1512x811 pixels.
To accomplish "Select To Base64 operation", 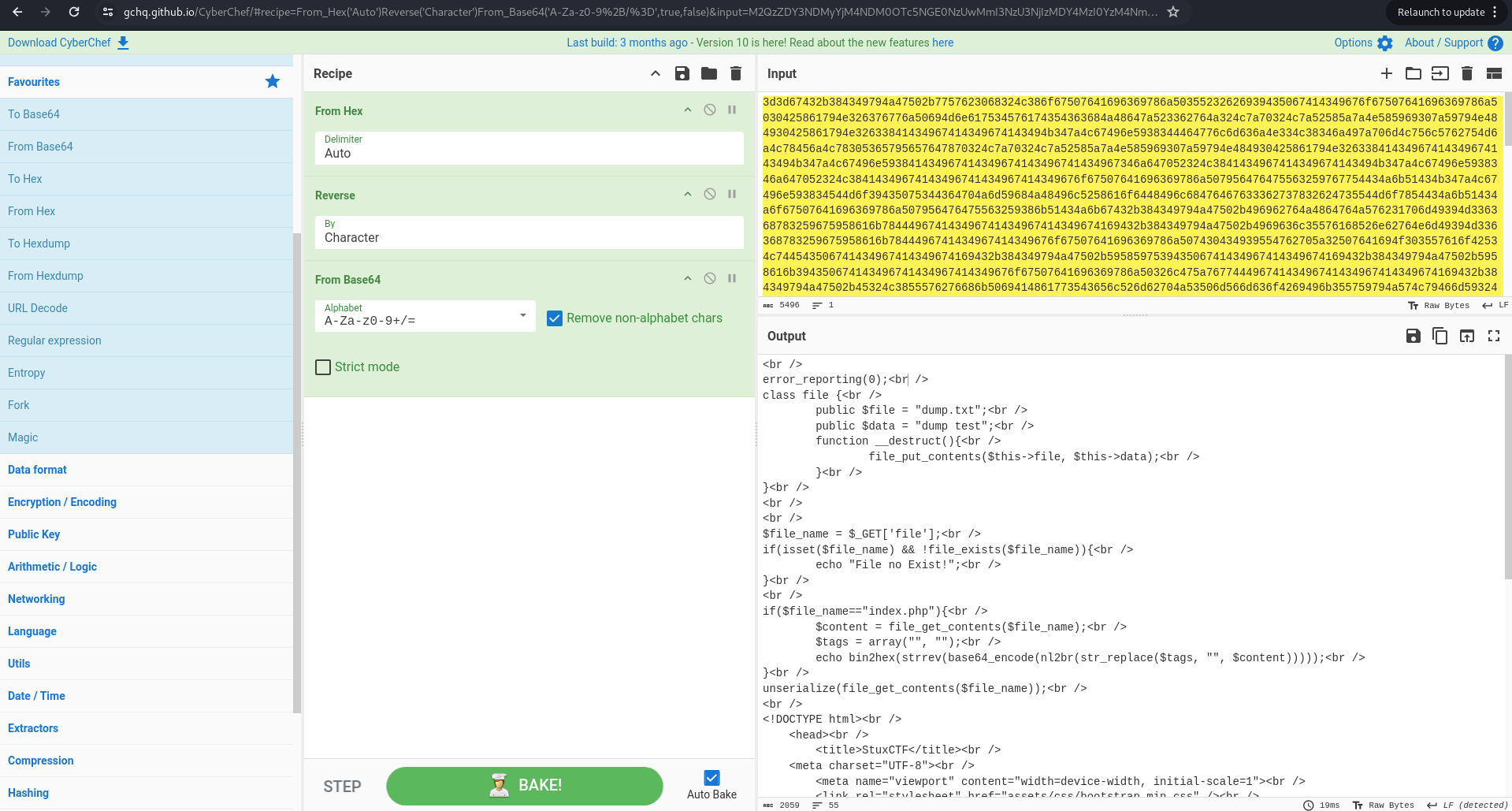I will pyautogui.click(x=146, y=114).
